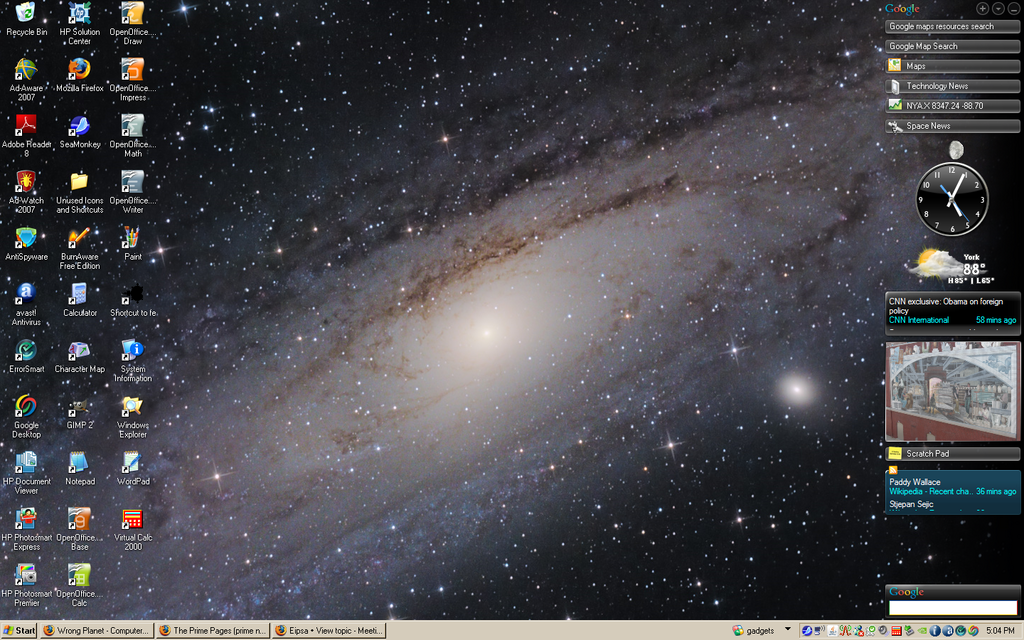Screen dimensions: 1024x640
Task: Select BurnAware Free Edition icon
Action: [80, 248]
